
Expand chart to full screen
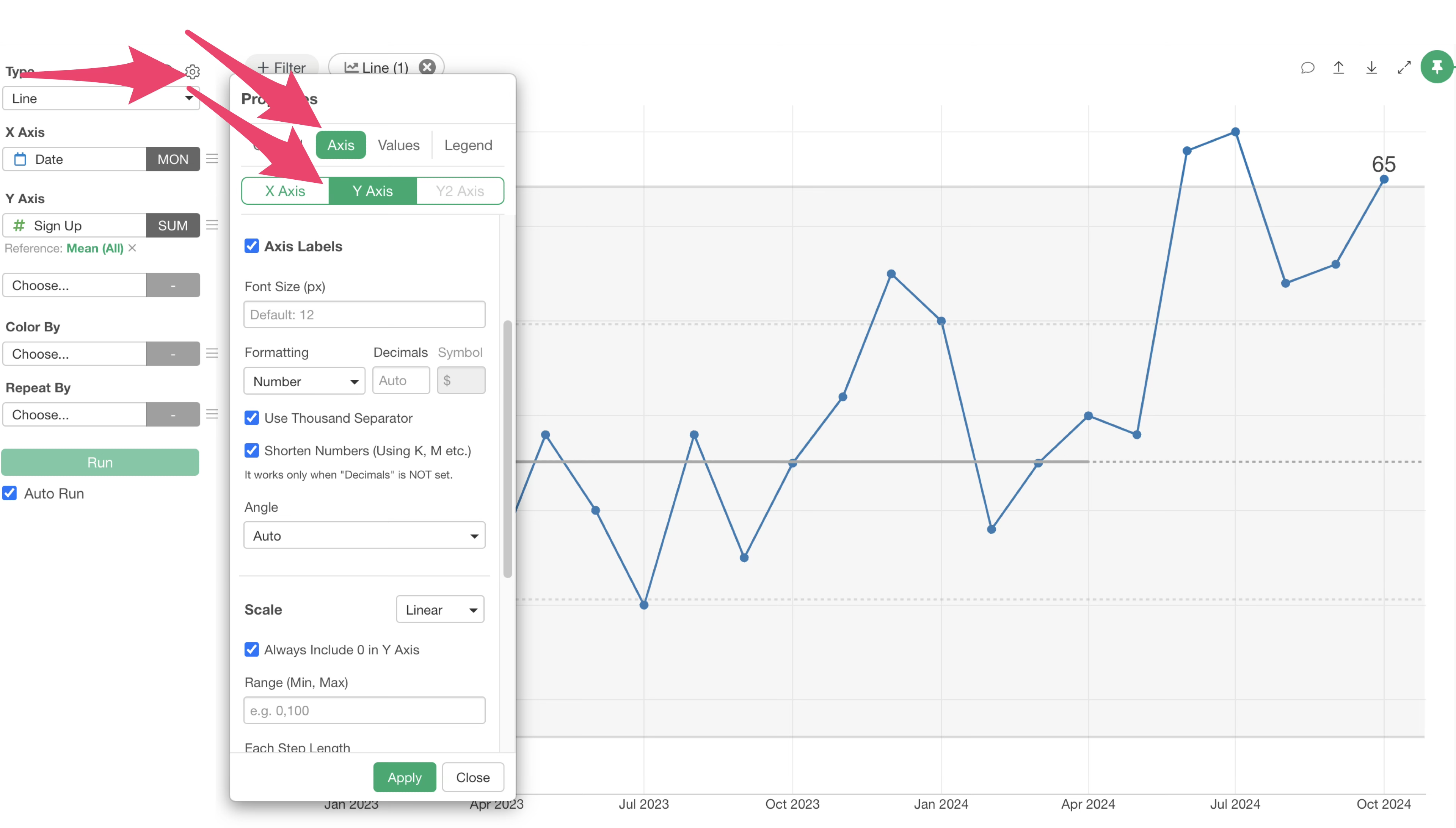tap(1404, 67)
